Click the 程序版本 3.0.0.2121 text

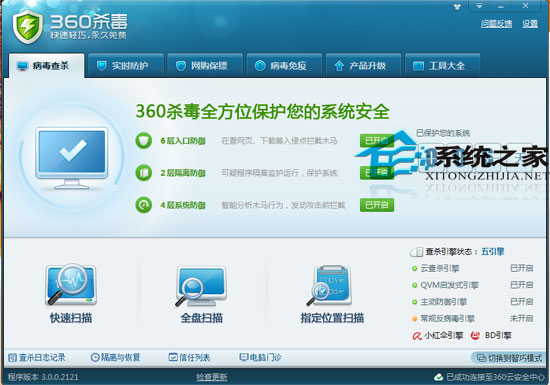[x=43, y=377]
